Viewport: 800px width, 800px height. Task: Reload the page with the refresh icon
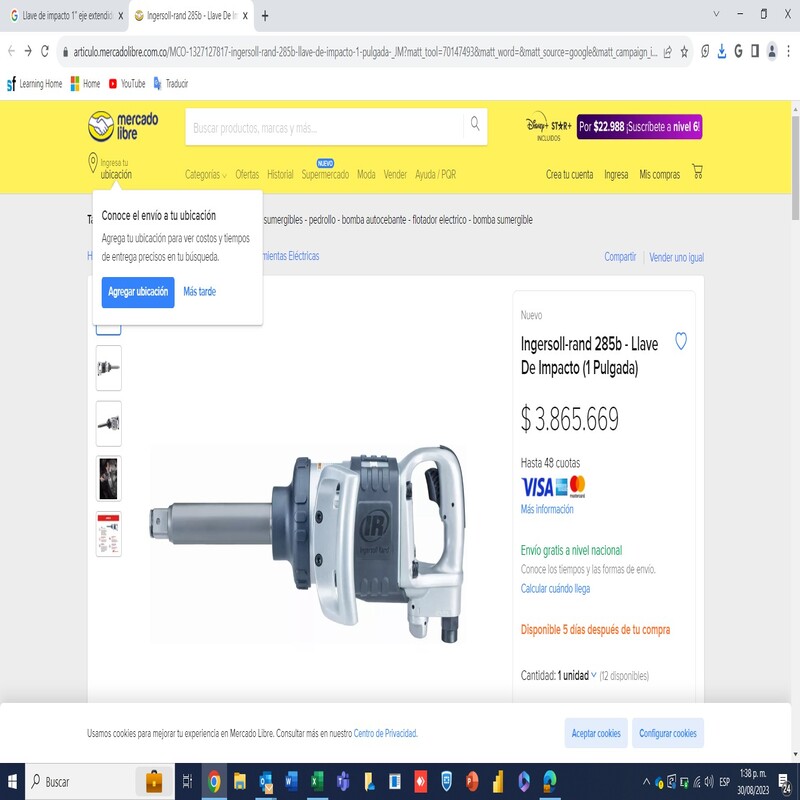[x=45, y=51]
